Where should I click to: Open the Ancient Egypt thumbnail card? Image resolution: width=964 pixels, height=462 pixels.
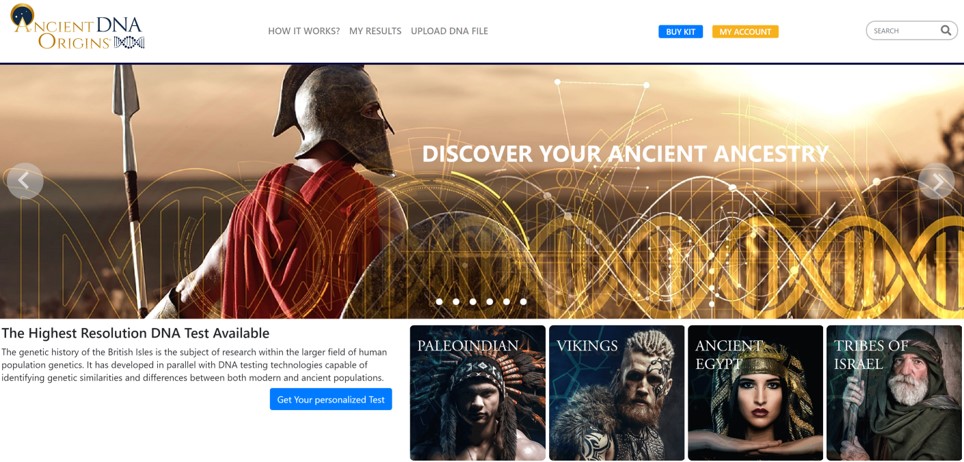[756, 392]
